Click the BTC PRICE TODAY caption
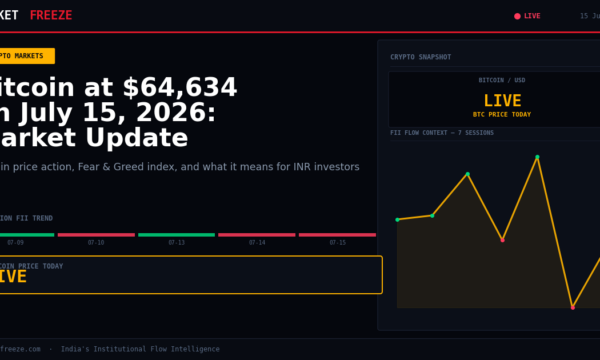This screenshot has width=600, height=360. 502,114
